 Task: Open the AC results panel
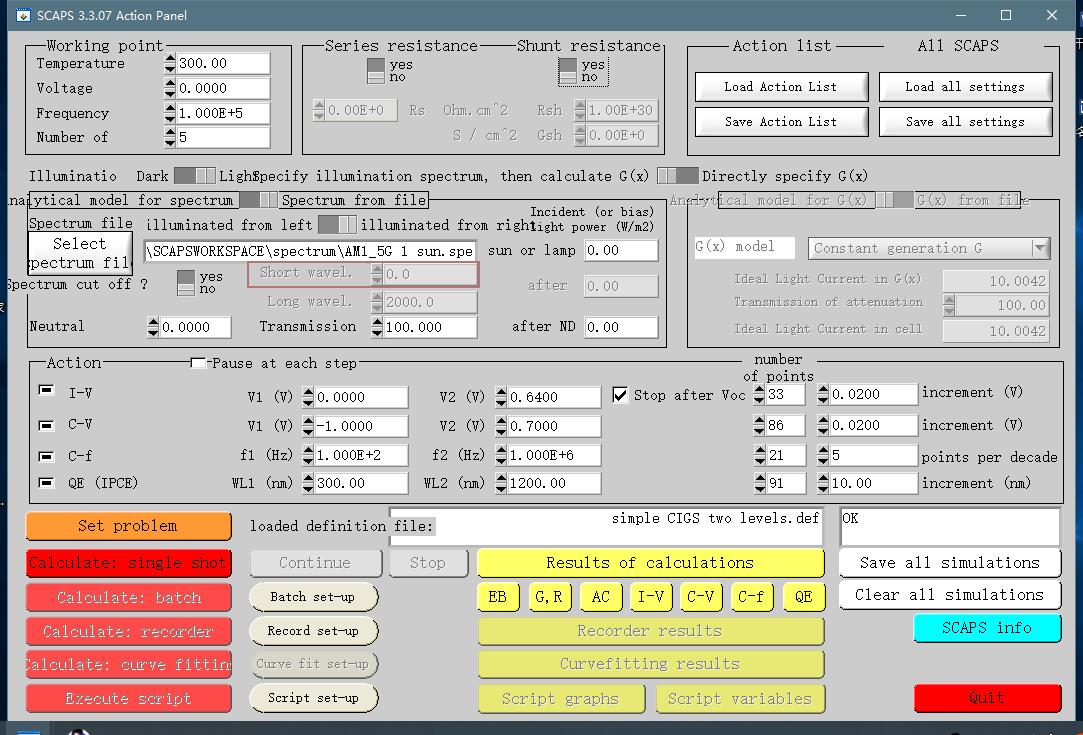point(600,597)
